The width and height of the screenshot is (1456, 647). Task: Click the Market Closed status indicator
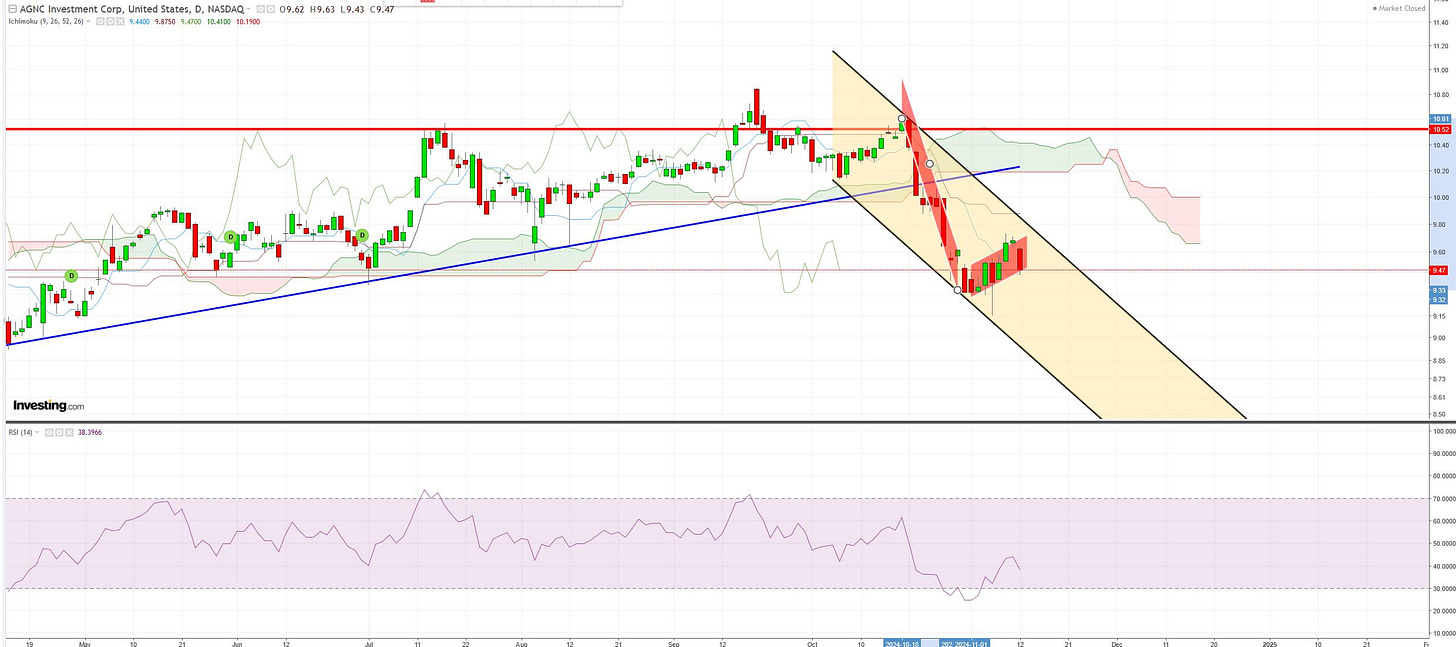point(1398,8)
